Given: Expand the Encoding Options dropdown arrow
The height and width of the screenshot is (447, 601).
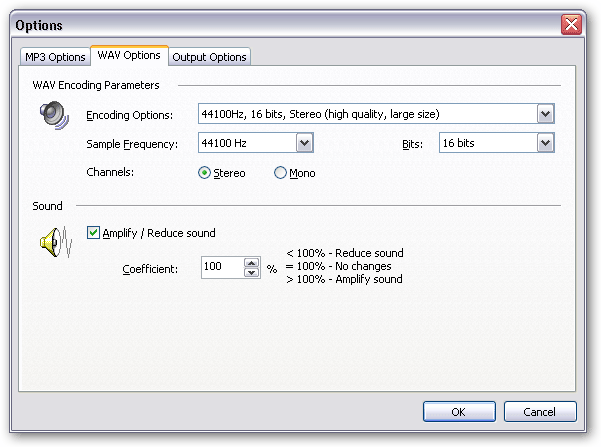Looking at the screenshot, I should [545, 114].
